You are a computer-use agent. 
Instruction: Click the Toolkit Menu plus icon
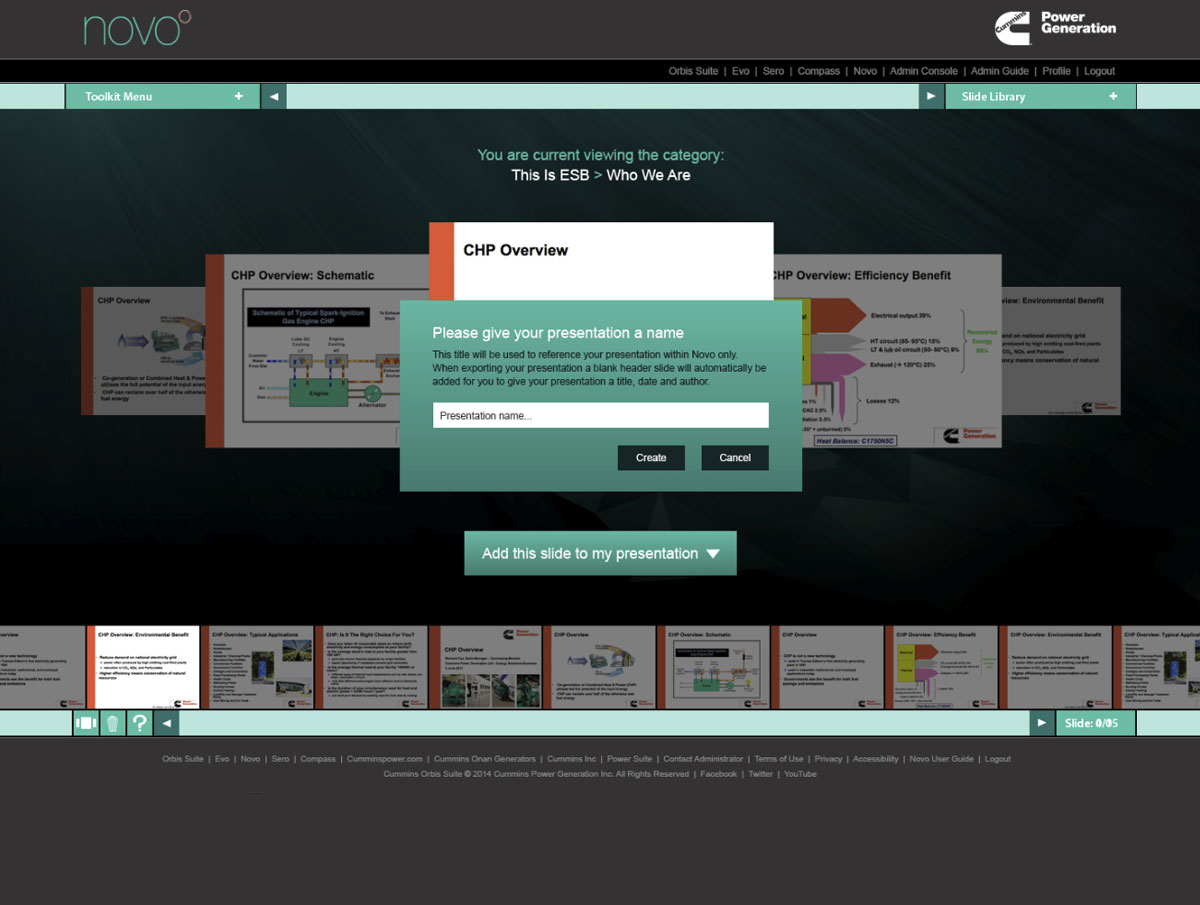coord(239,97)
